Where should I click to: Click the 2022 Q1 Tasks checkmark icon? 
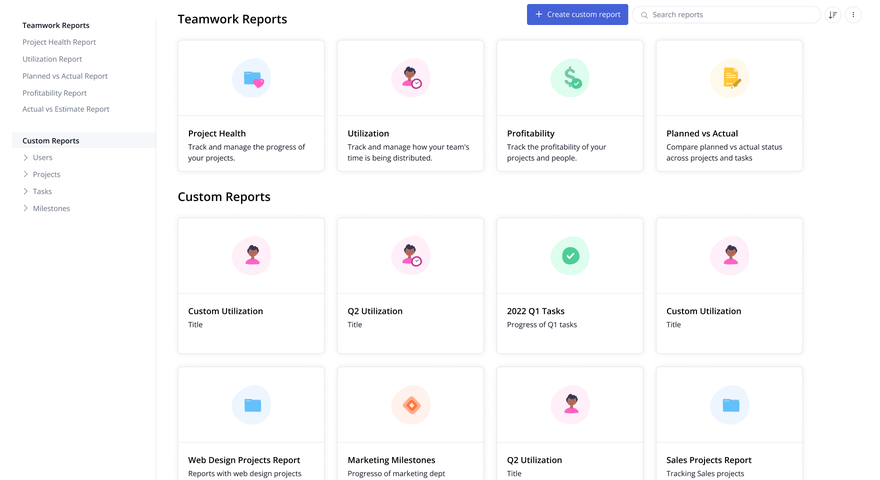pyautogui.click(x=570, y=256)
